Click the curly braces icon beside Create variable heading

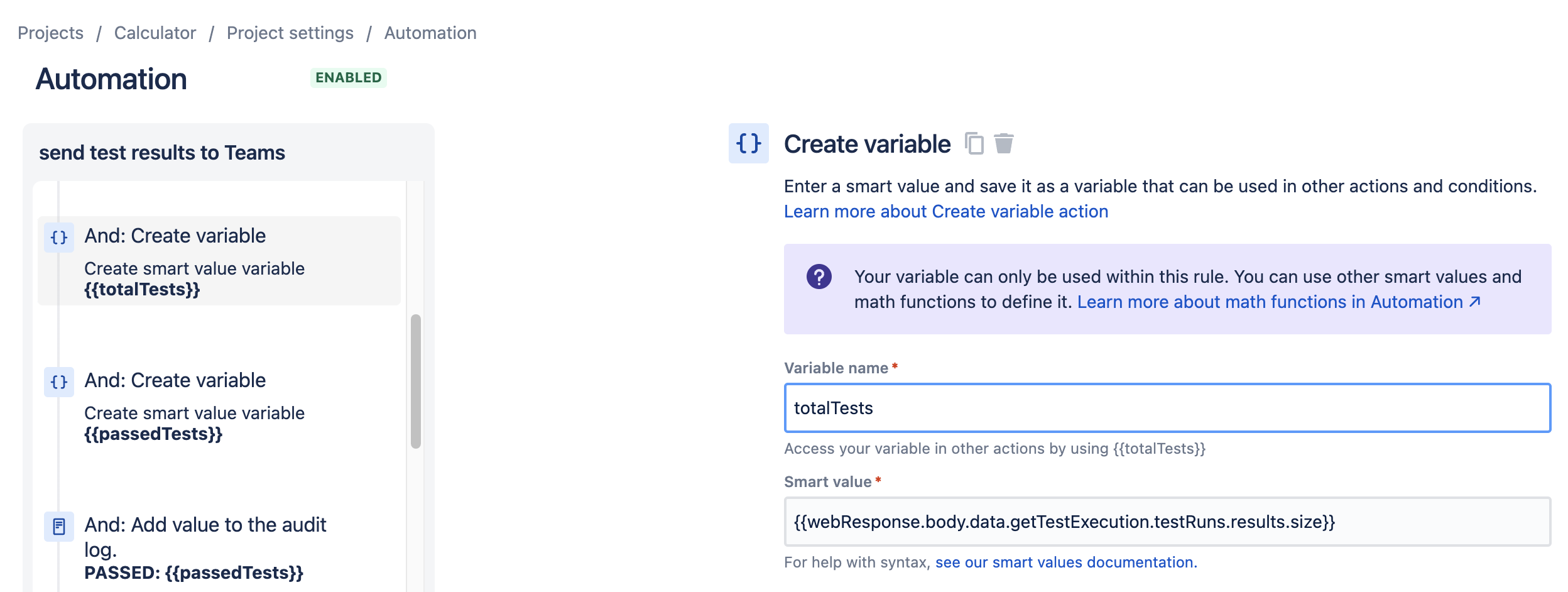[749, 143]
